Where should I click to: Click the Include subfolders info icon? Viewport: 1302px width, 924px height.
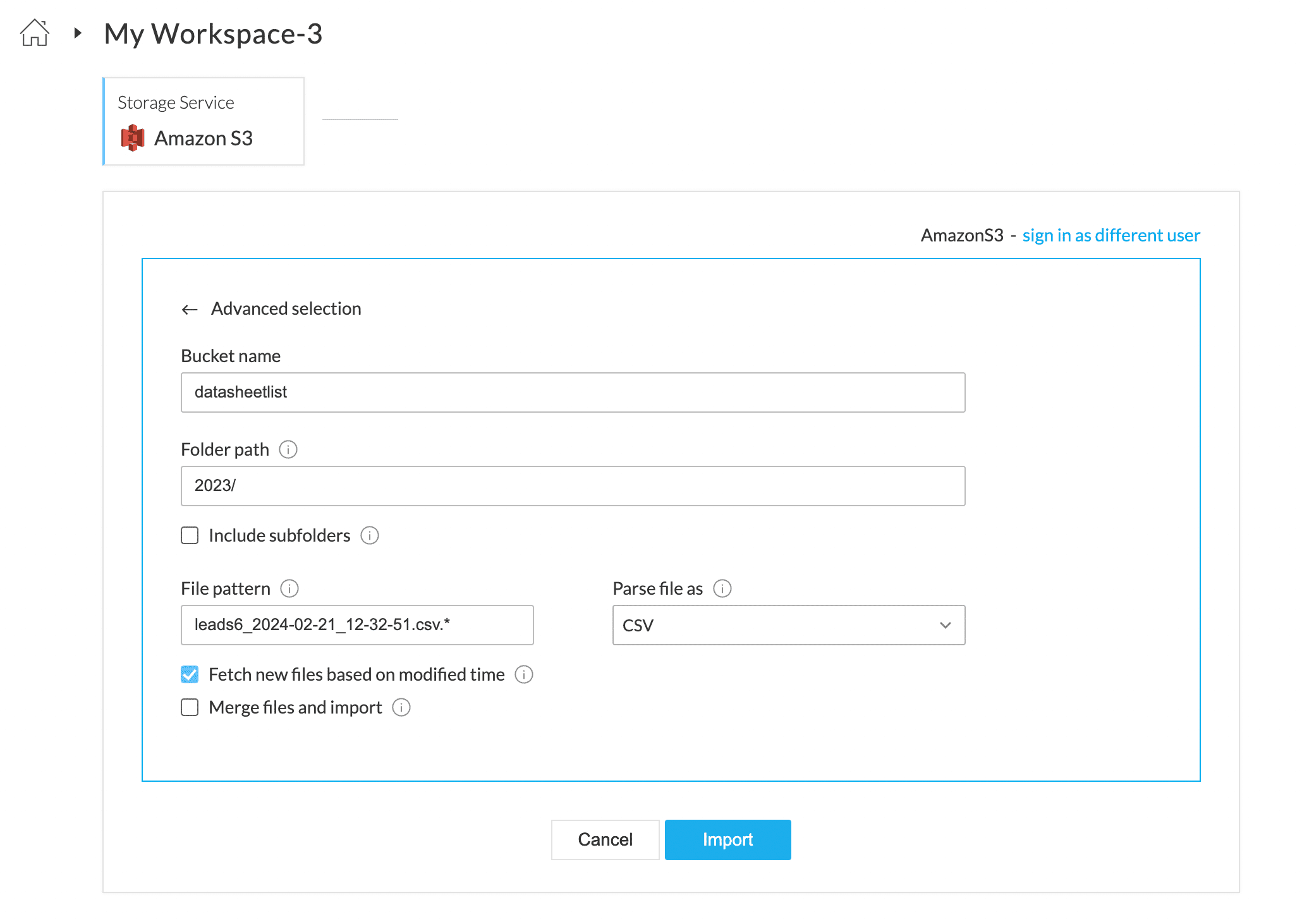click(x=370, y=535)
